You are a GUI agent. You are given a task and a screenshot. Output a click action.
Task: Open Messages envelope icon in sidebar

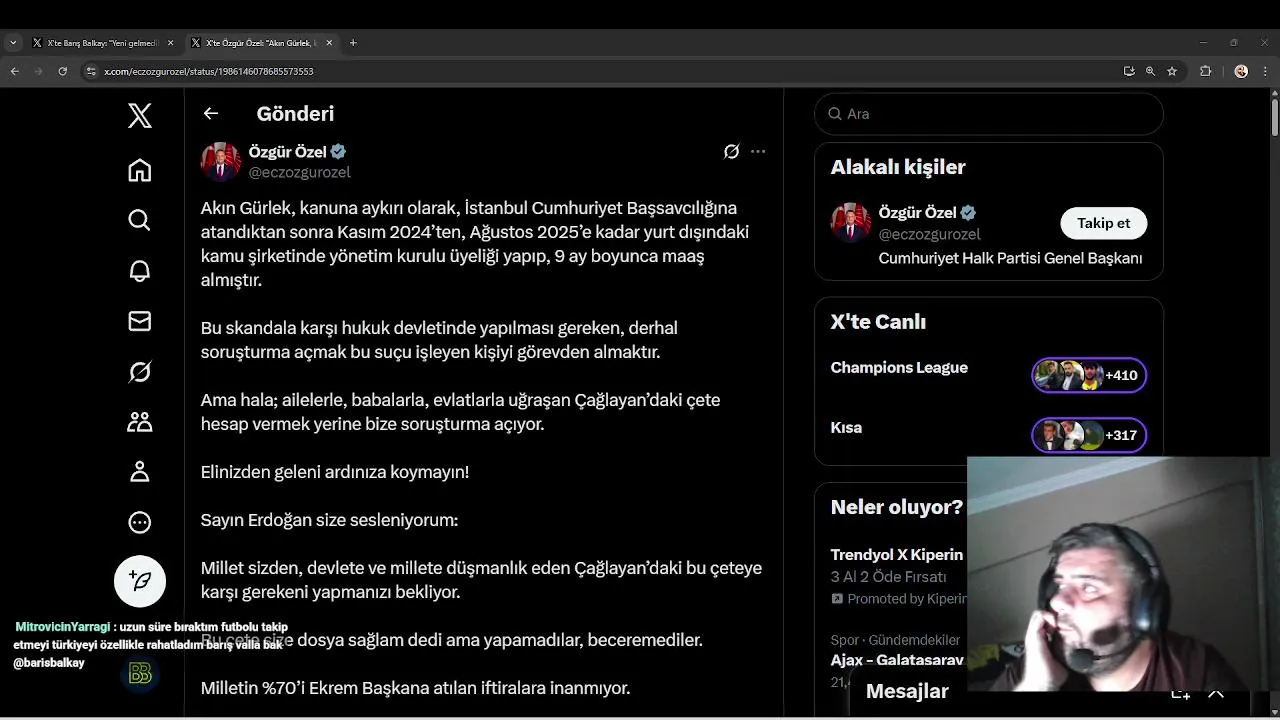coord(140,321)
